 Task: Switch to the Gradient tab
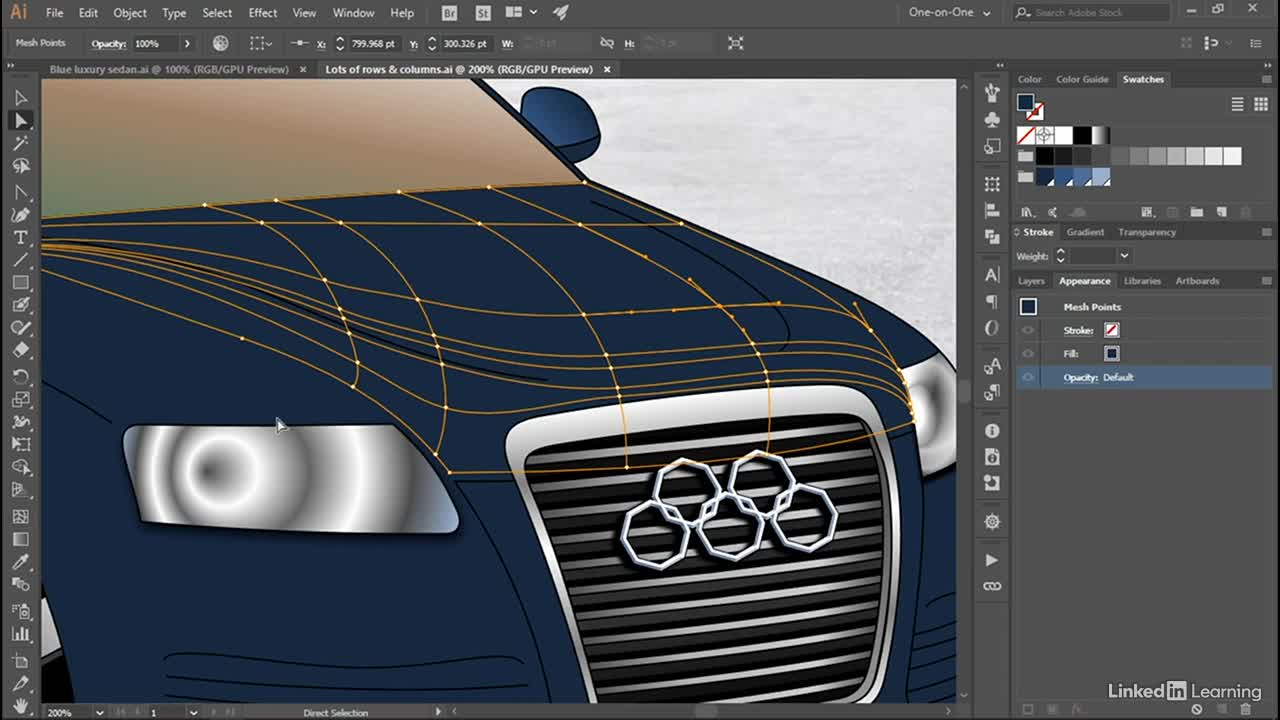[1085, 232]
